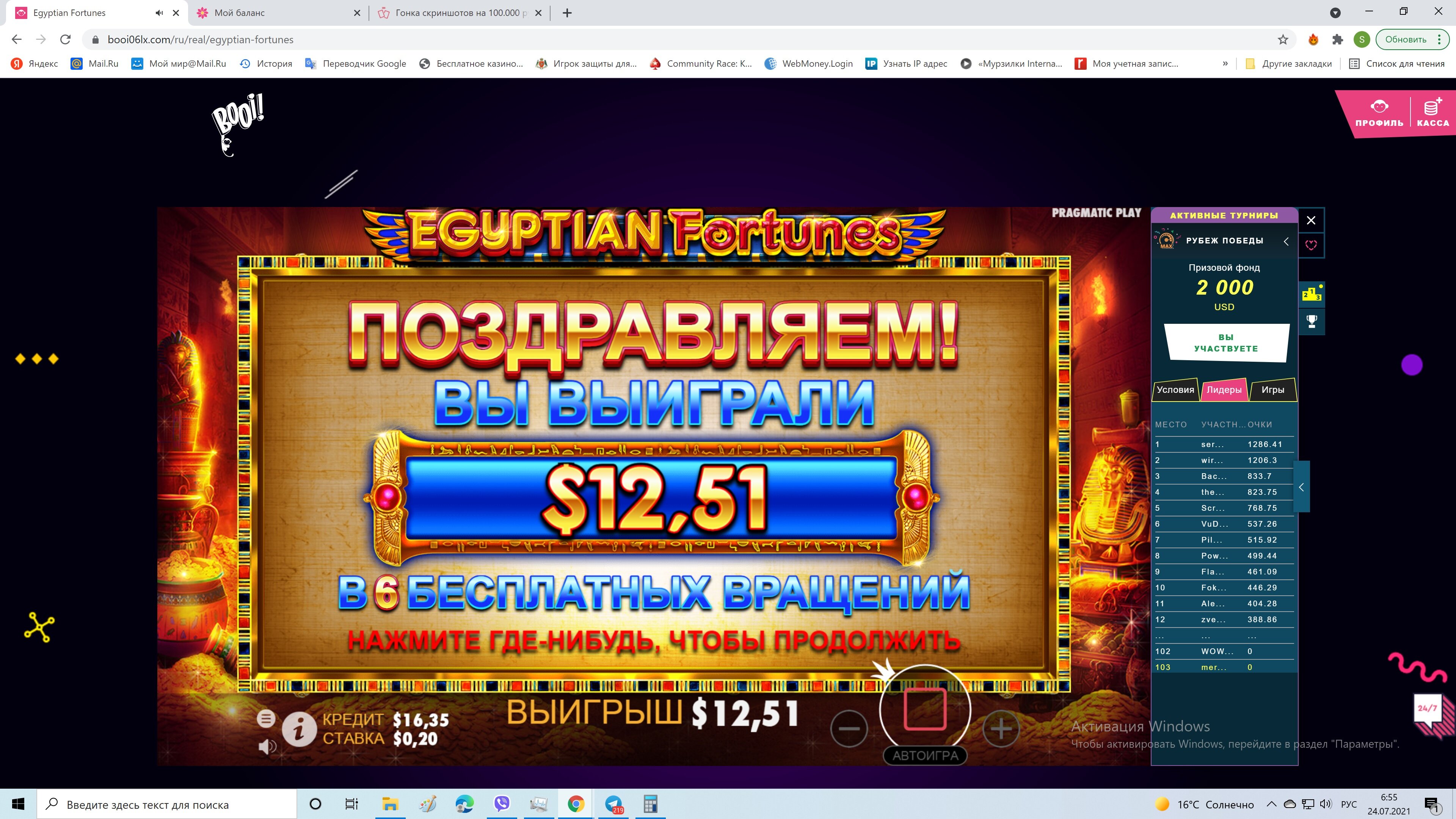
Task: Open the КАССА cashier icon
Action: (x=1433, y=113)
